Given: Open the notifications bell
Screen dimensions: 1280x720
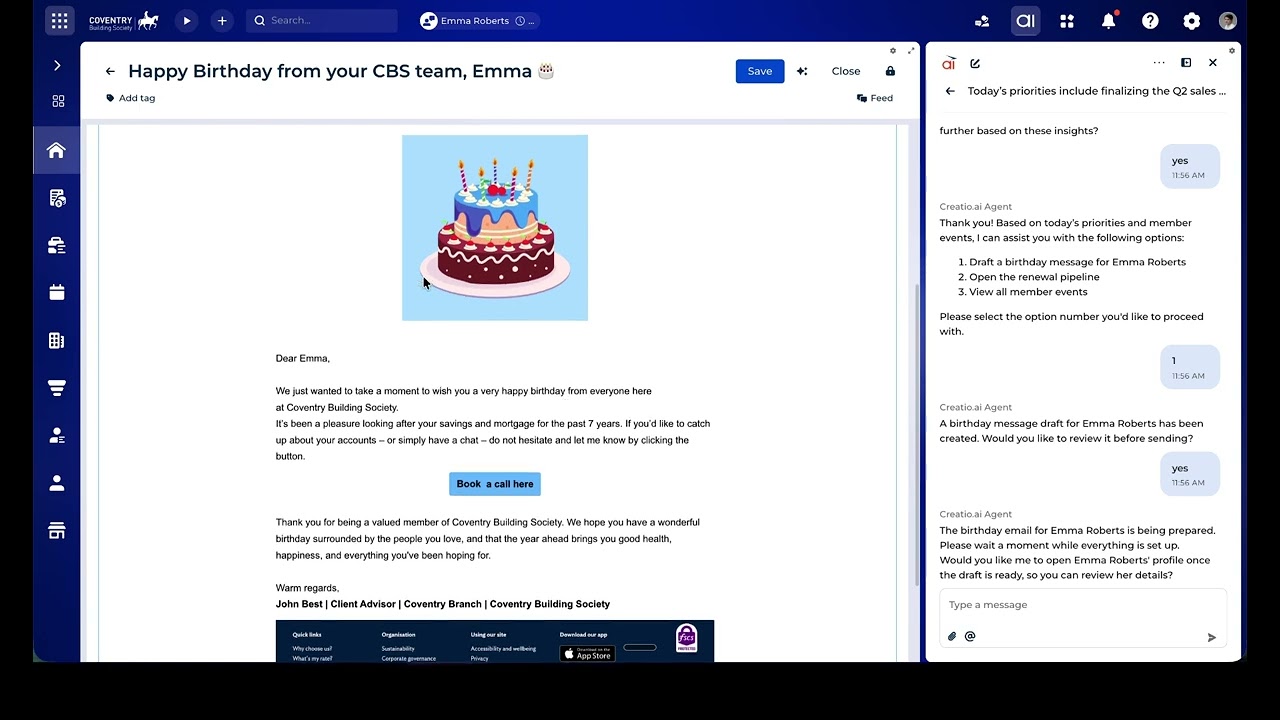Looking at the screenshot, I should tap(1109, 21).
